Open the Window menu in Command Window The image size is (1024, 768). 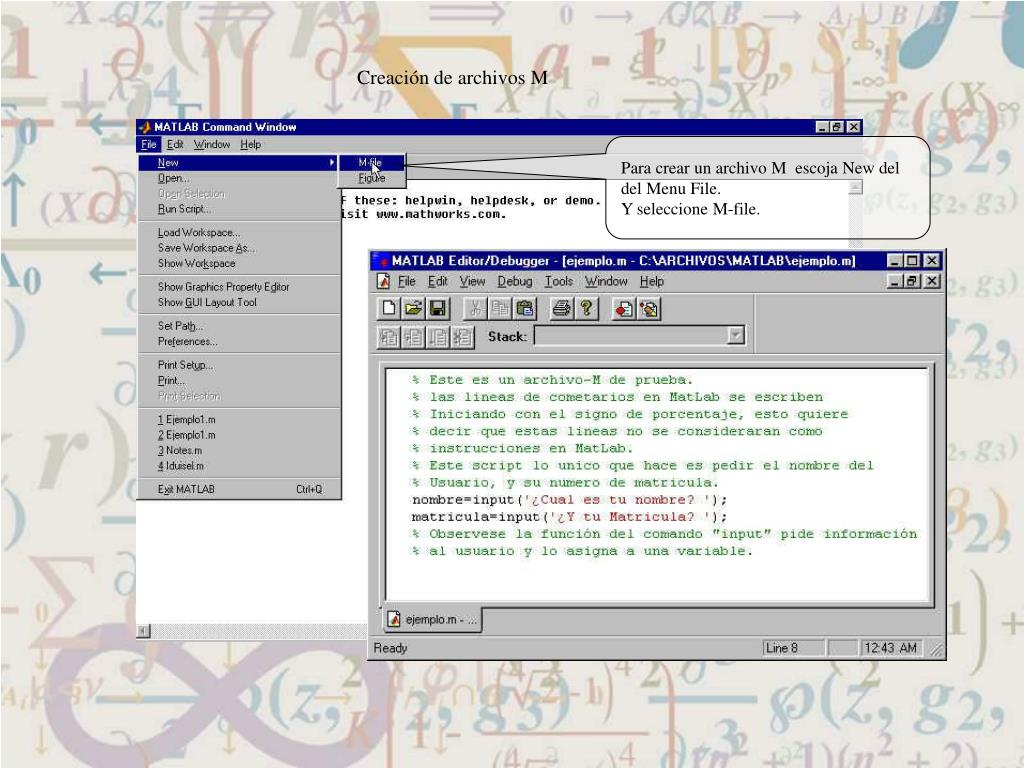click(x=212, y=144)
